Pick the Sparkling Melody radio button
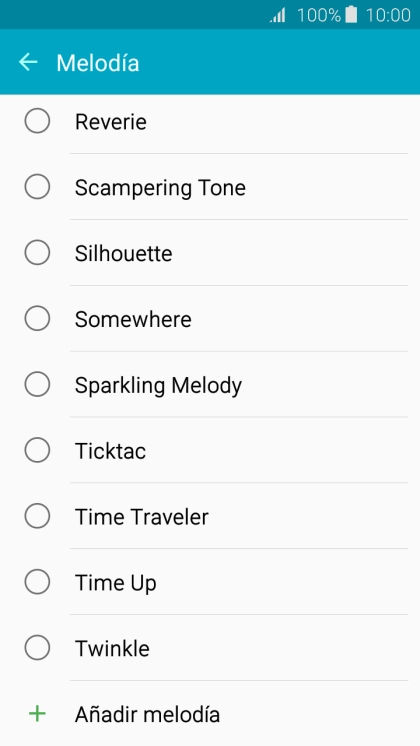 (x=37, y=384)
